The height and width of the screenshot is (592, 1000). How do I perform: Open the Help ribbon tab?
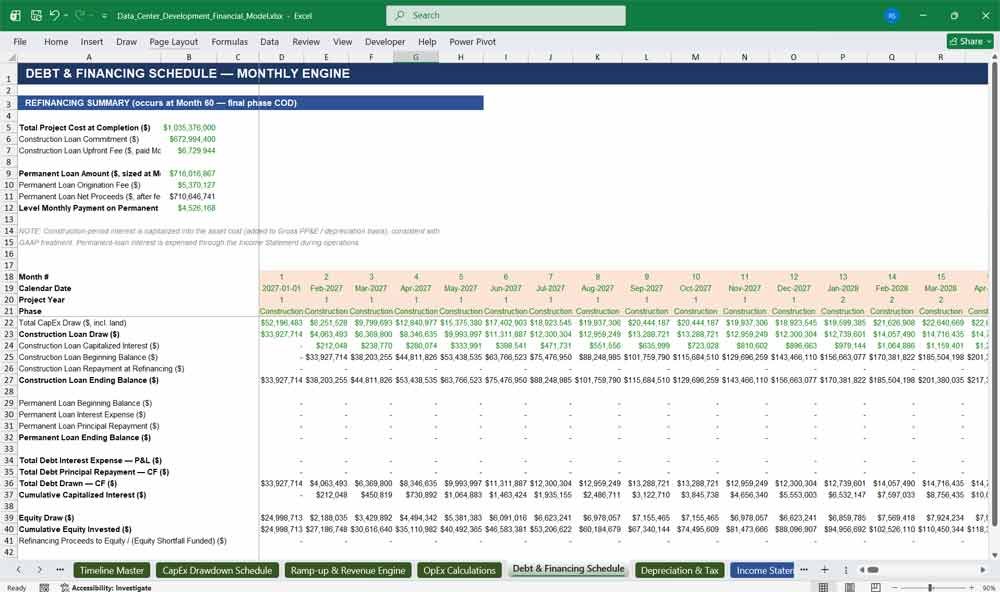(x=427, y=41)
